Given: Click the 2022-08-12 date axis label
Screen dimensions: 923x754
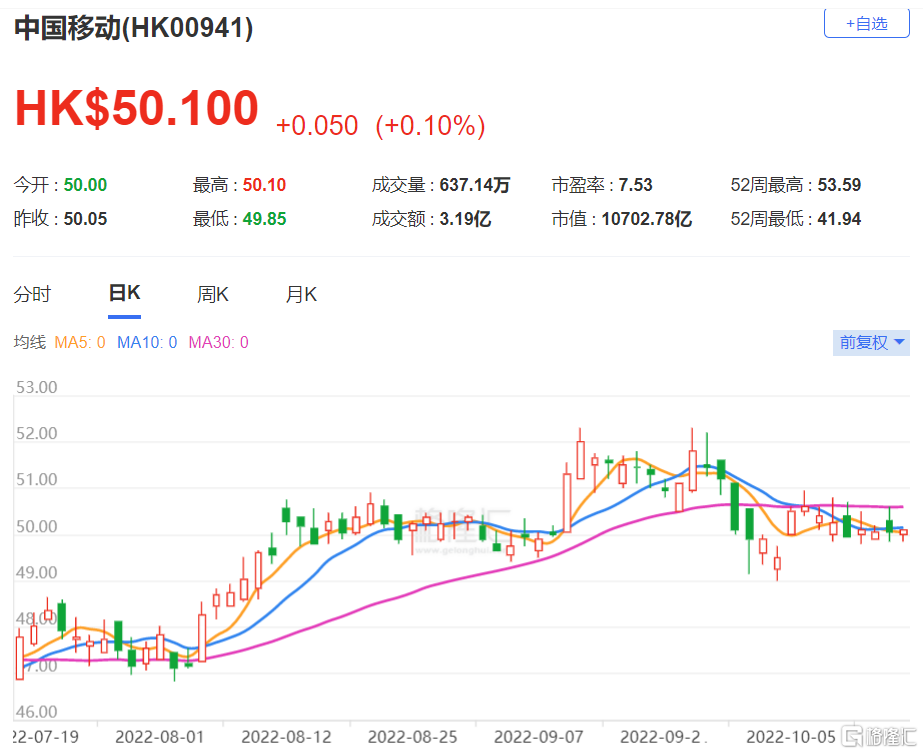Looking at the screenshot, I should pos(286,737).
